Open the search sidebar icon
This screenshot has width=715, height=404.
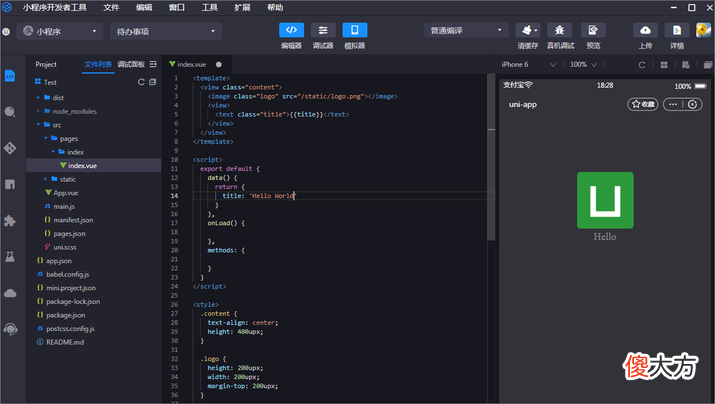pos(10,112)
